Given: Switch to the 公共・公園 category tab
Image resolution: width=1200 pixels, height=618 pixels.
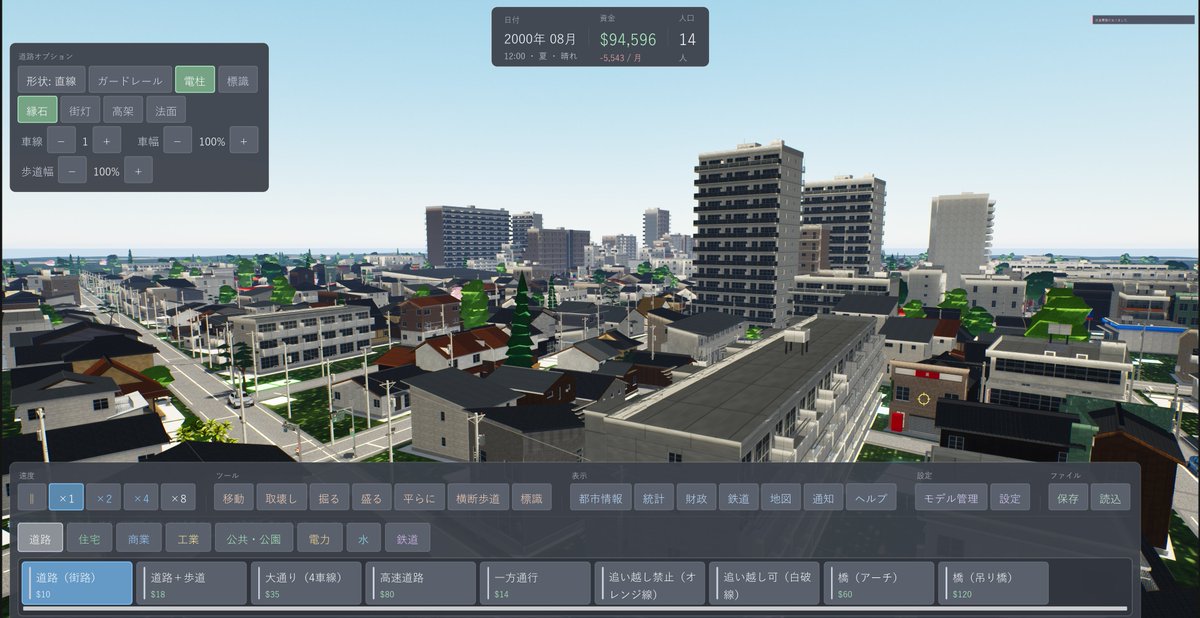Looking at the screenshot, I should (x=254, y=538).
